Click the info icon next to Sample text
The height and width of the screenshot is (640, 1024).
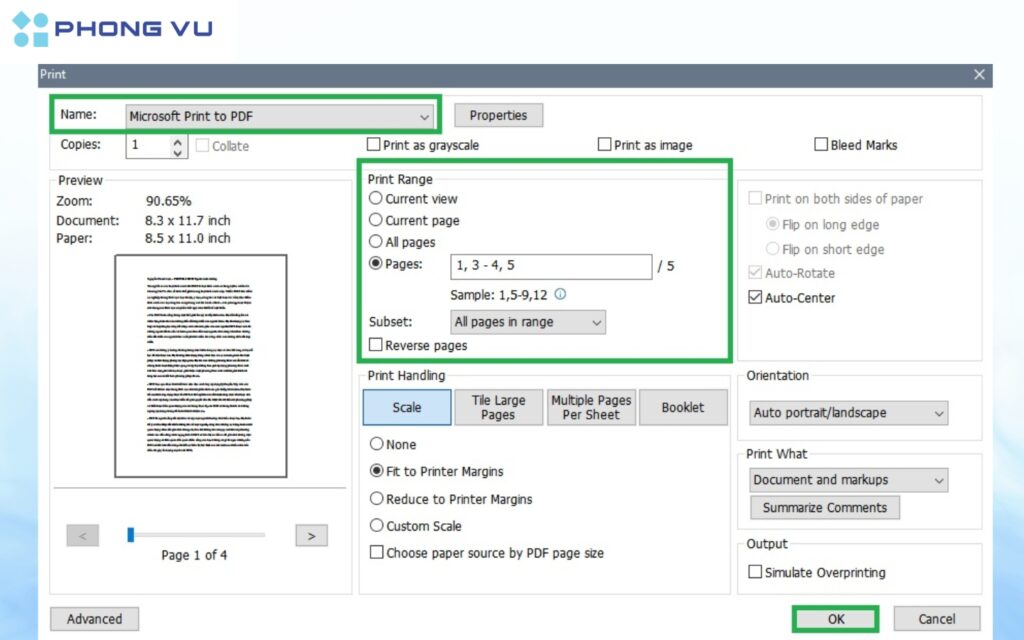tap(560, 294)
